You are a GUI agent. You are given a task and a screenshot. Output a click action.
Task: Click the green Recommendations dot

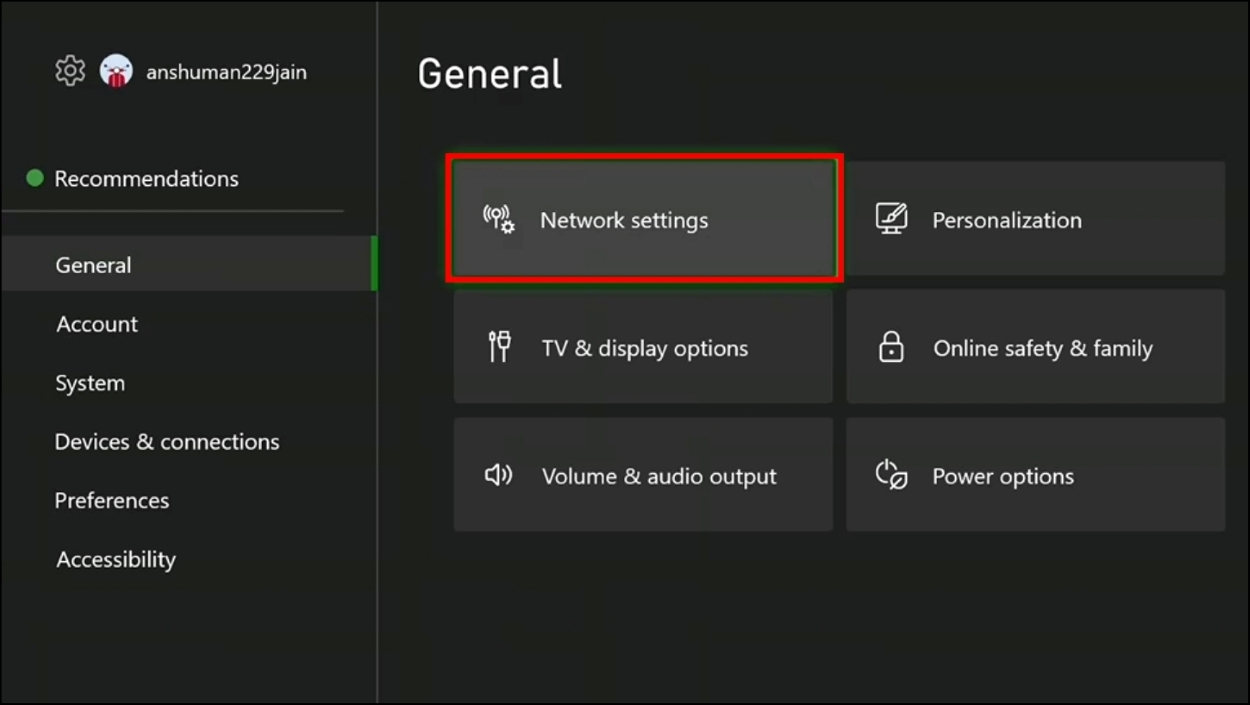pyautogui.click(x=35, y=178)
